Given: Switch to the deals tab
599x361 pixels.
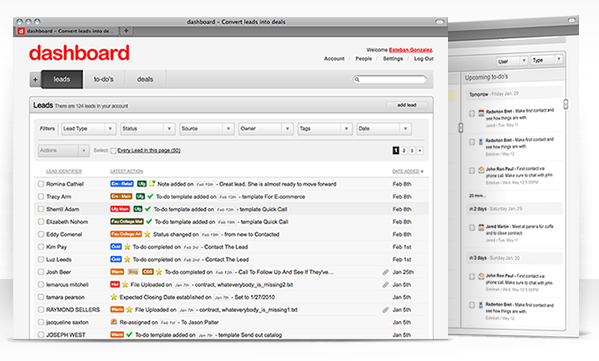Looking at the screenshot, I should 145,79.
